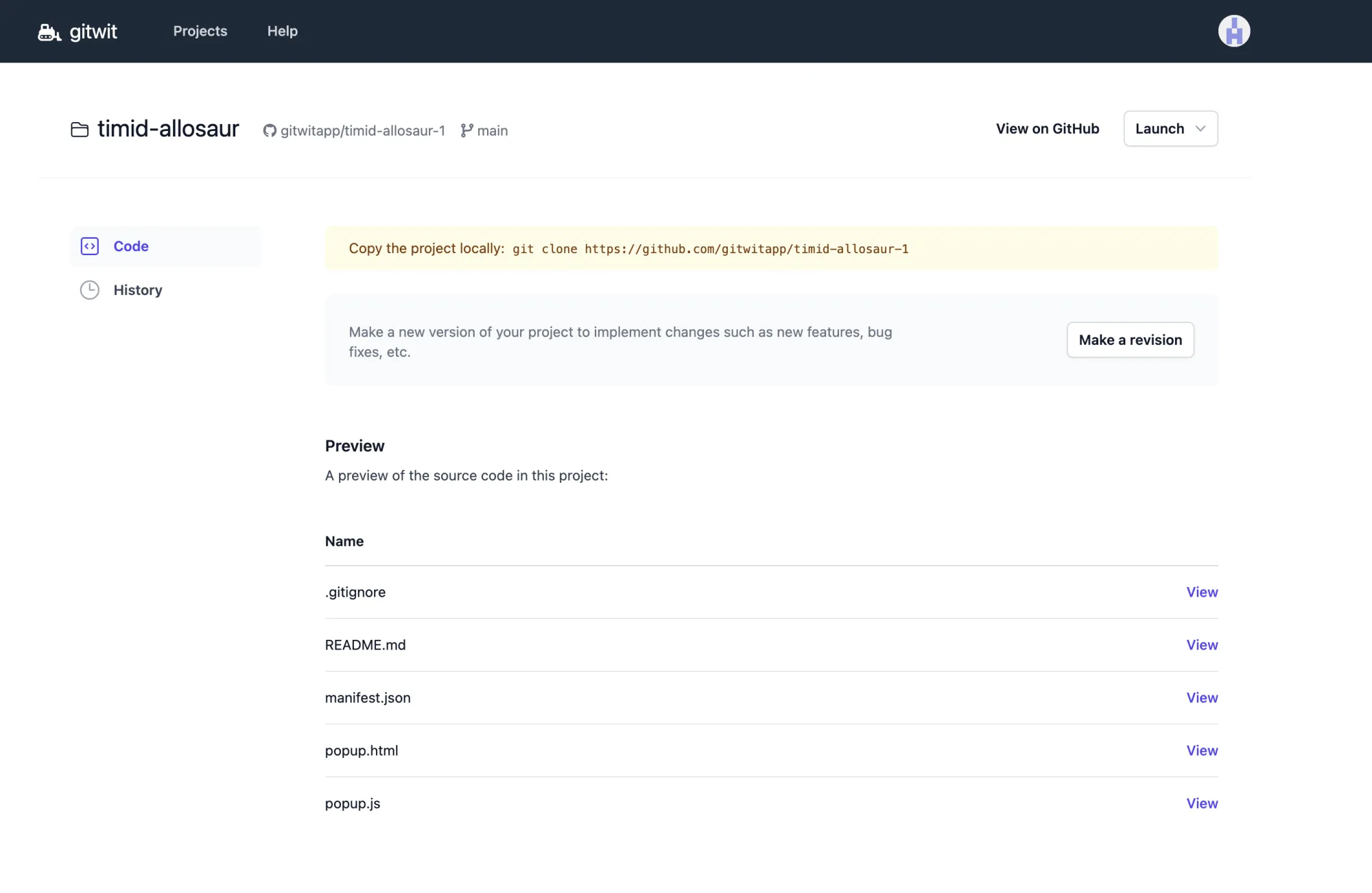The height and width of the screenshot is (893, 1372).
Task: Open the Help menu
Action: click(x=282, y=31)
